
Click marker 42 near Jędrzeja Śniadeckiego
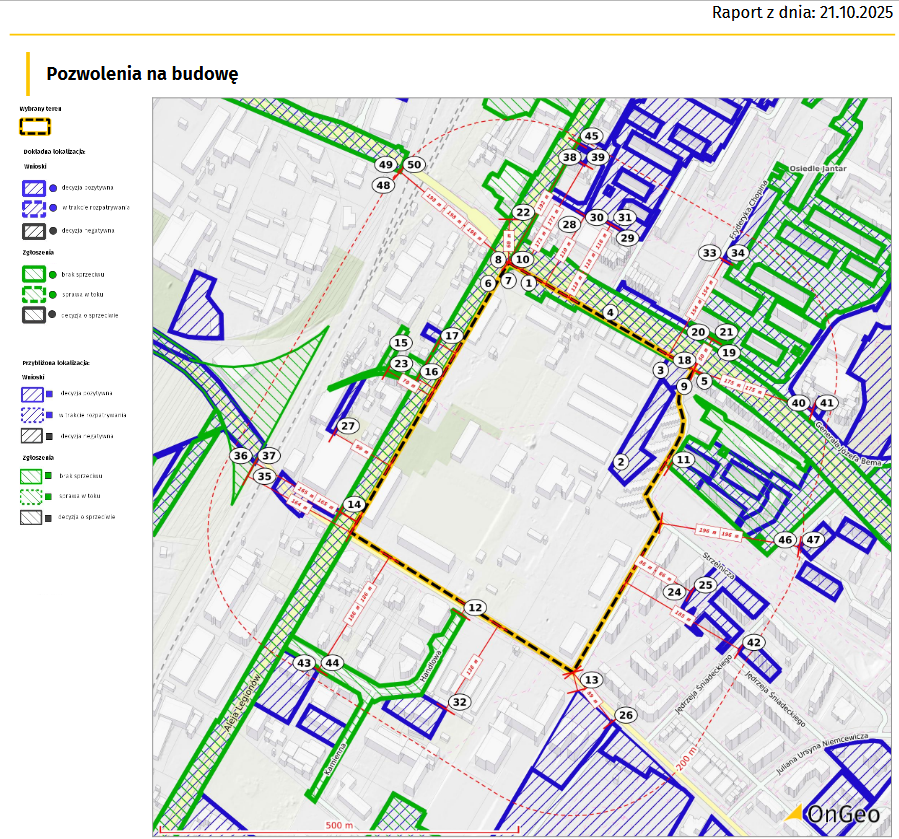(754, 642)
